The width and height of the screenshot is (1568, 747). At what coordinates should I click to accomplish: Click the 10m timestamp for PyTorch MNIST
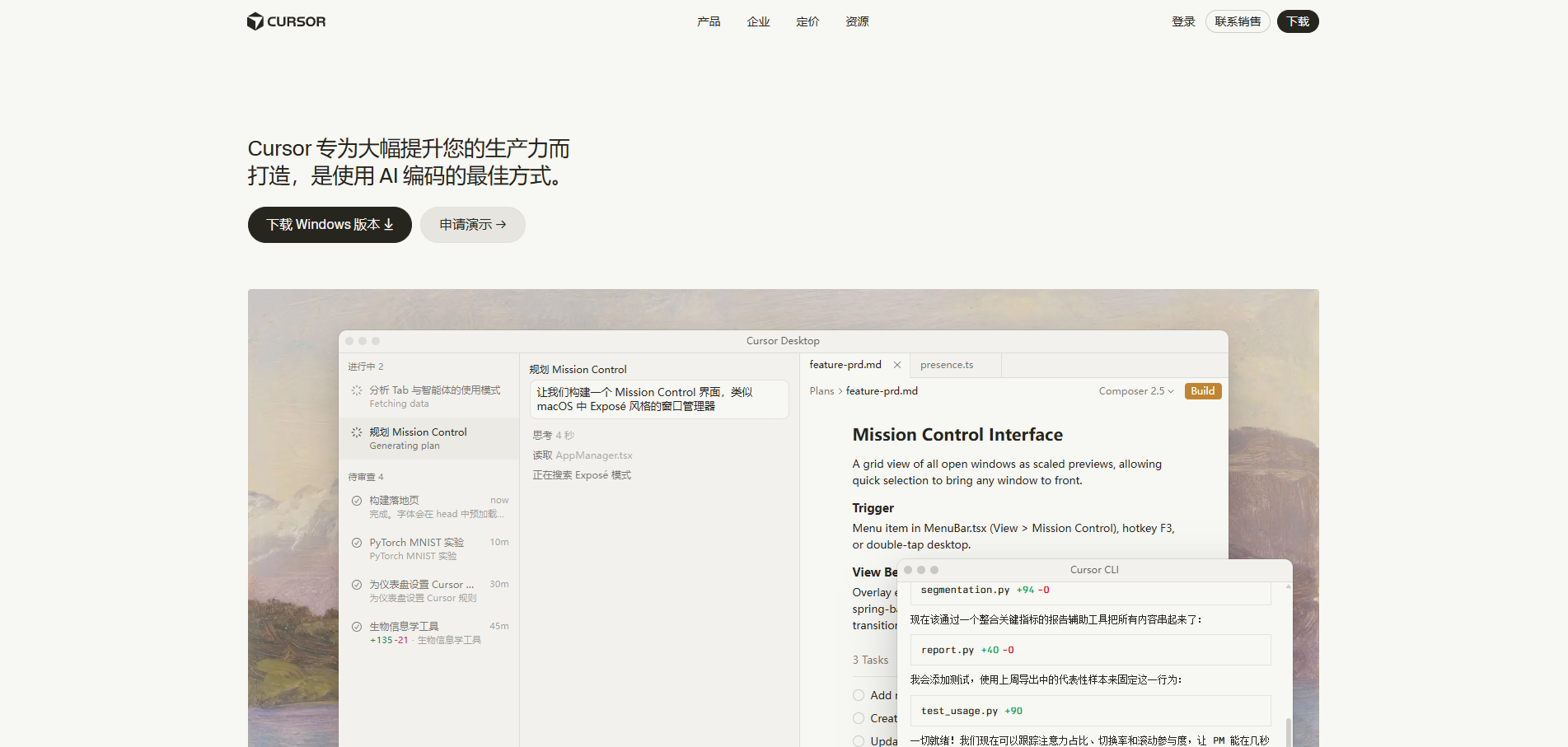point(499,542)
